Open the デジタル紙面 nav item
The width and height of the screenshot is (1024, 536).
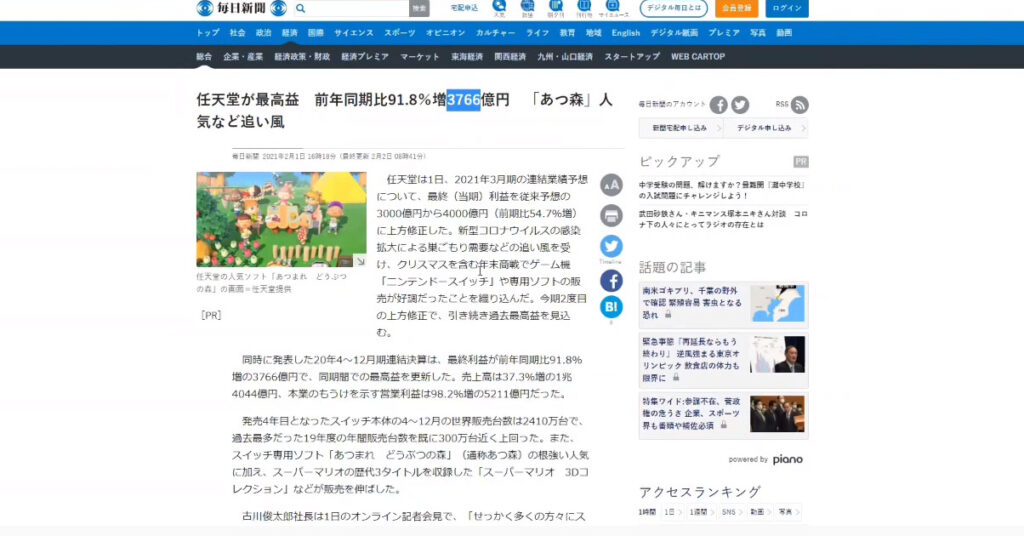[674, 33]
